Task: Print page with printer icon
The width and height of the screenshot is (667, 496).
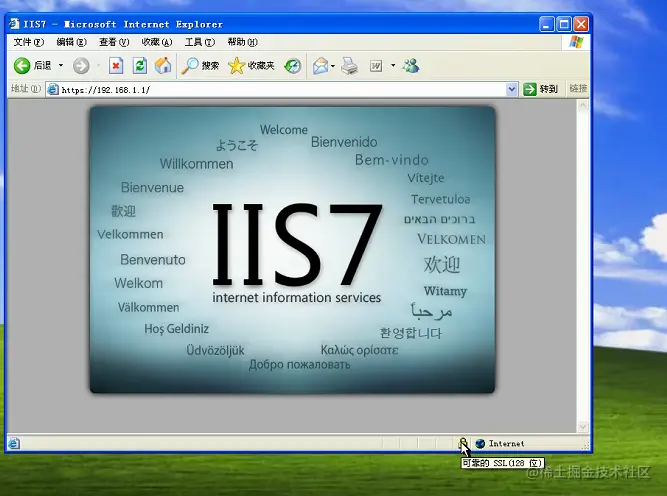Action: tap(349, 66)
